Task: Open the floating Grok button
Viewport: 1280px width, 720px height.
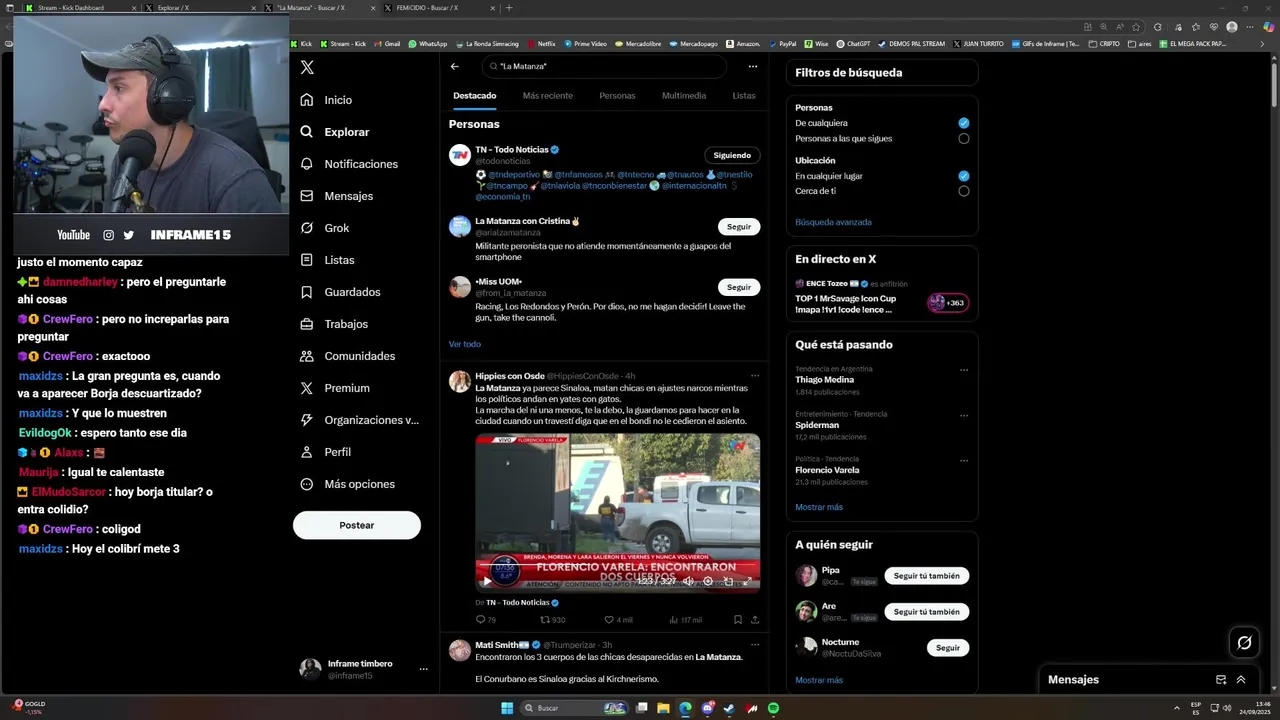Action: point(1244,643)
